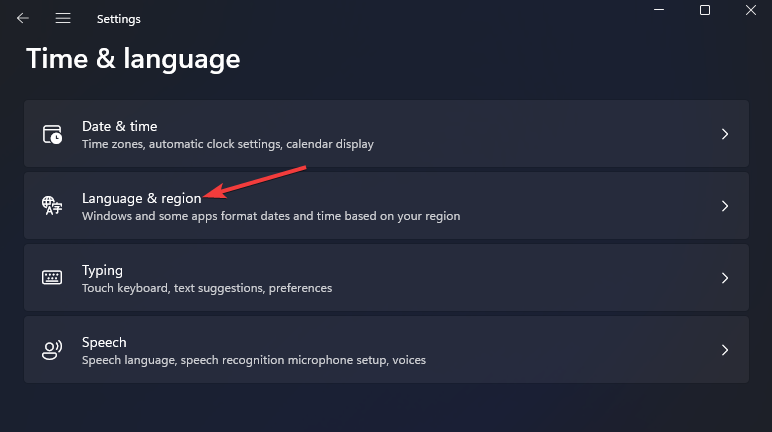Expand the Date & time chevron

pyautogui.click(x=725, y=134)
